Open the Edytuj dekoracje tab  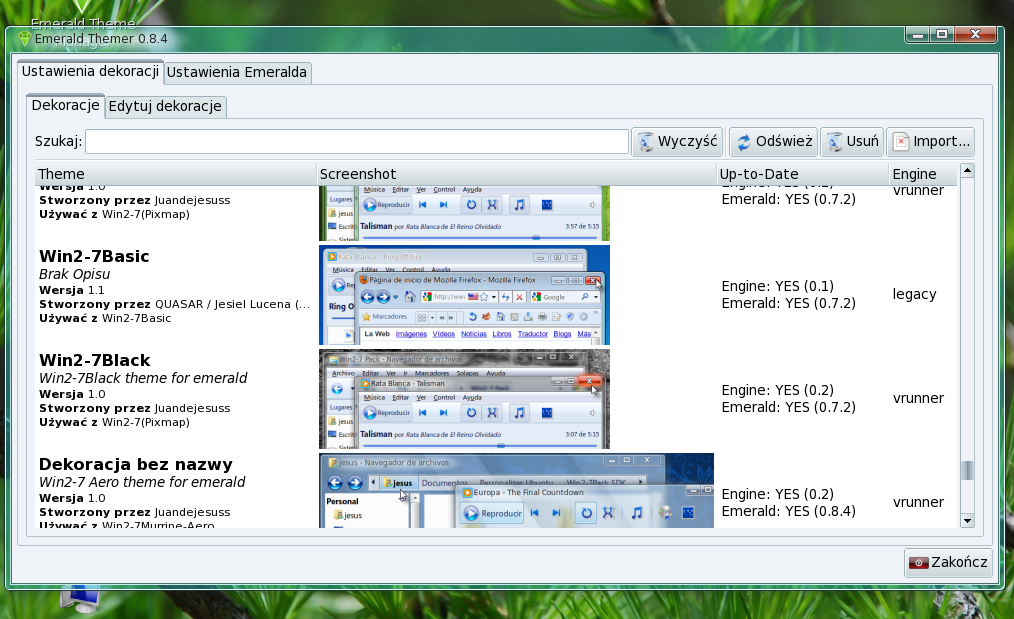click(165, 106)
